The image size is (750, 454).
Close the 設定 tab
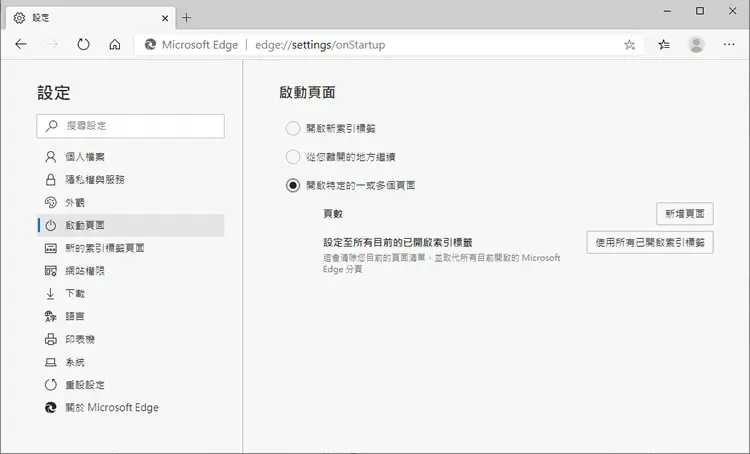click(x=165, y=18)
